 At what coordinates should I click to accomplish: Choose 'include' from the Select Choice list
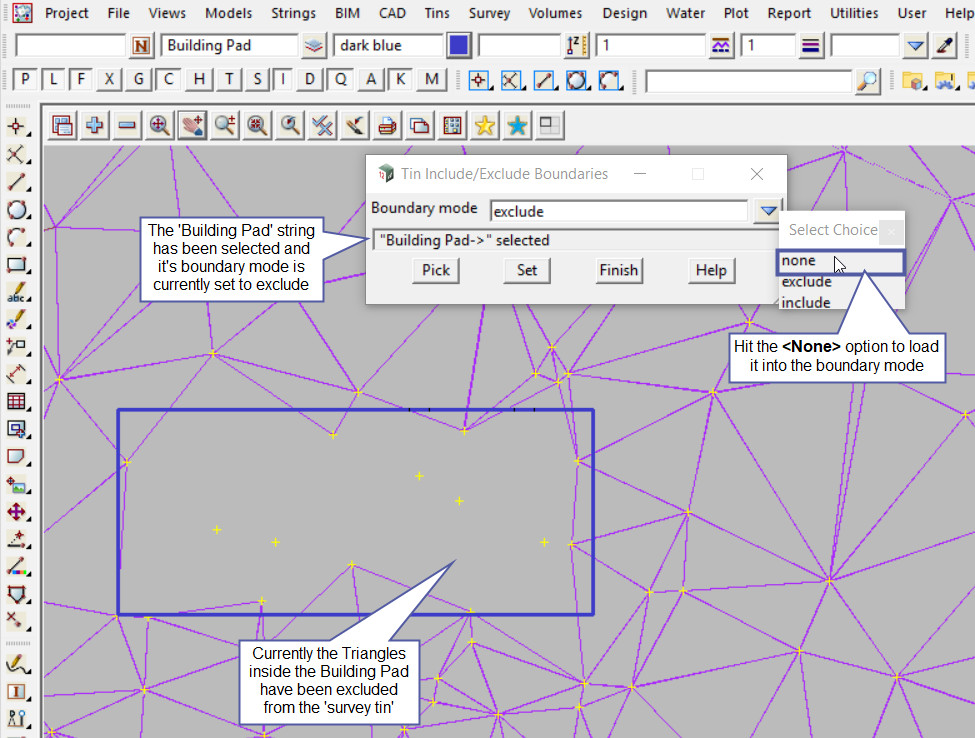tap(806, 302)
